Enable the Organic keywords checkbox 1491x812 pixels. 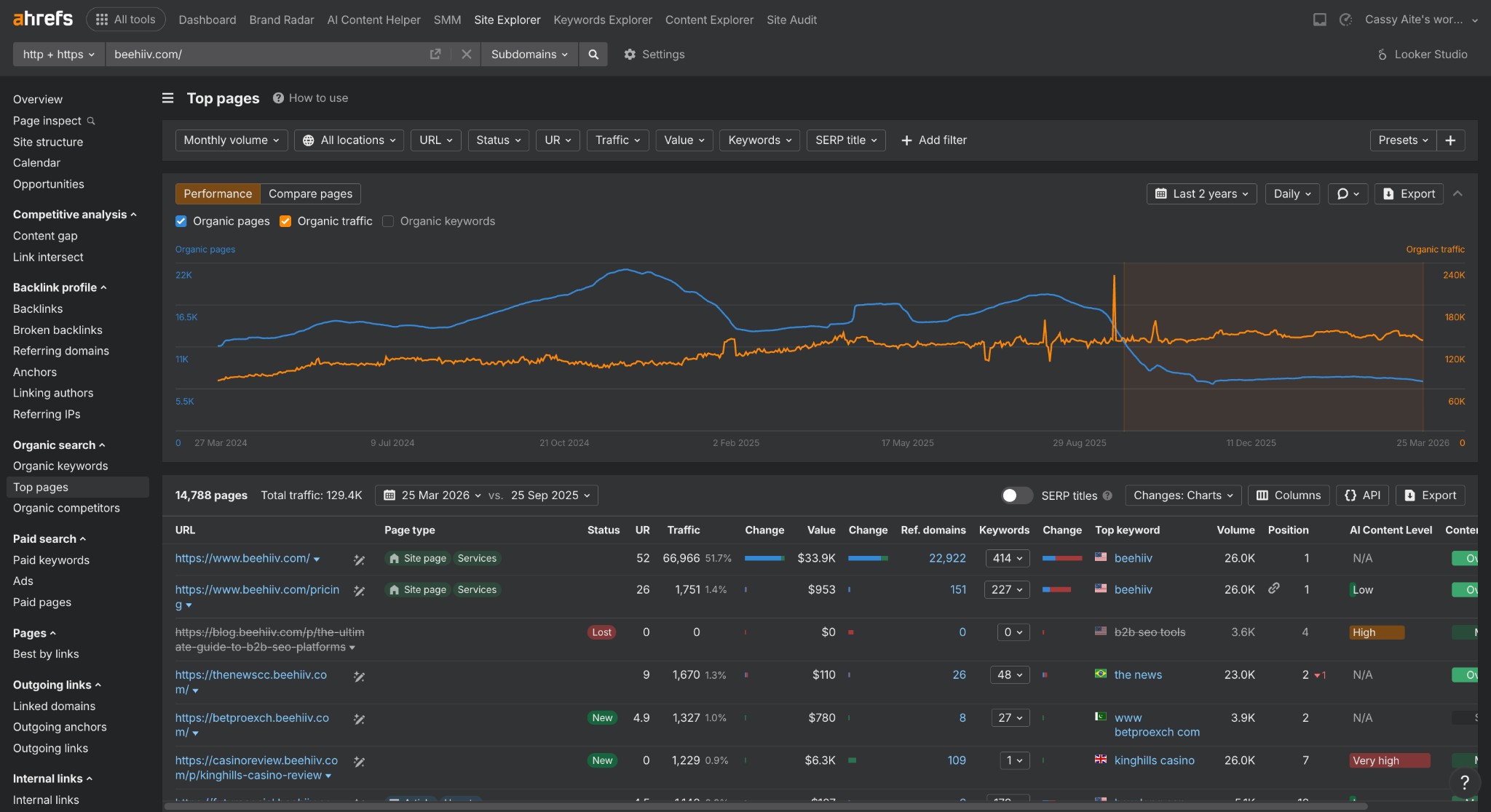point(388,221)
